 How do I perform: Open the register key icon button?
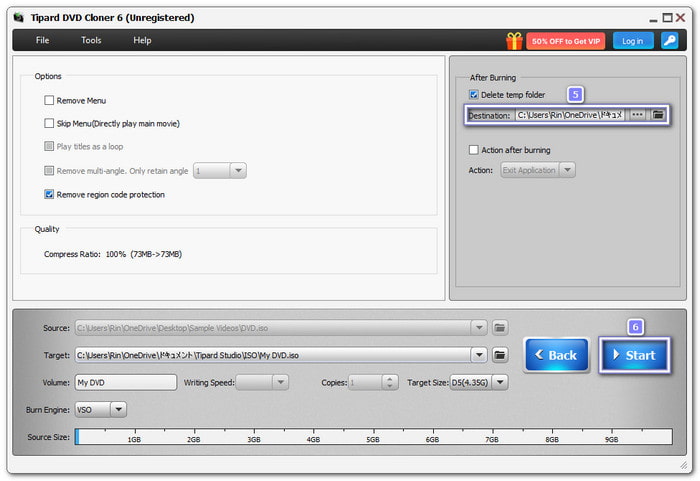click(x=669, y=41)
